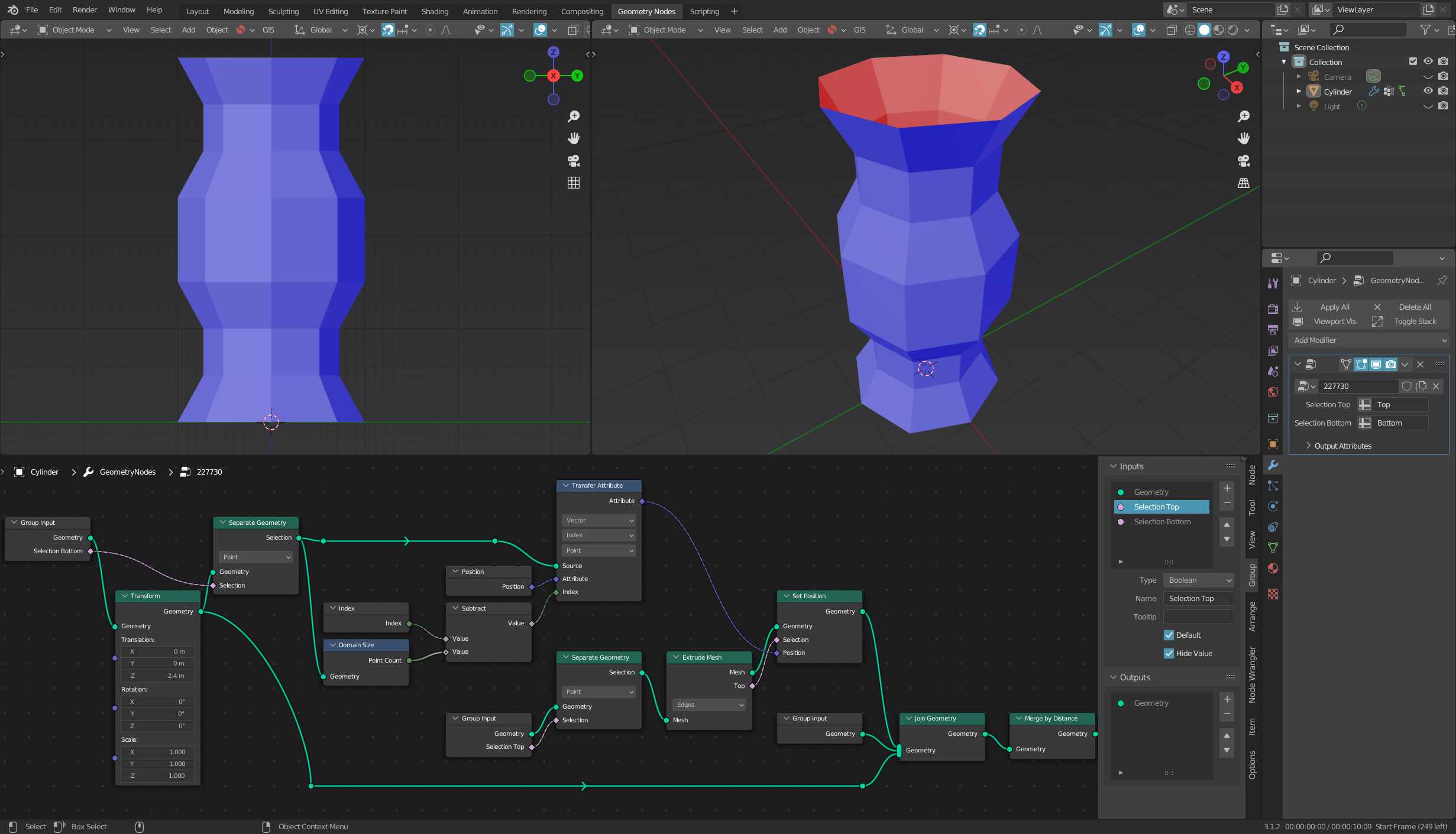Click the zoom magnifier in left viewport
1456x834 pixels.
(x=573, y=116)
